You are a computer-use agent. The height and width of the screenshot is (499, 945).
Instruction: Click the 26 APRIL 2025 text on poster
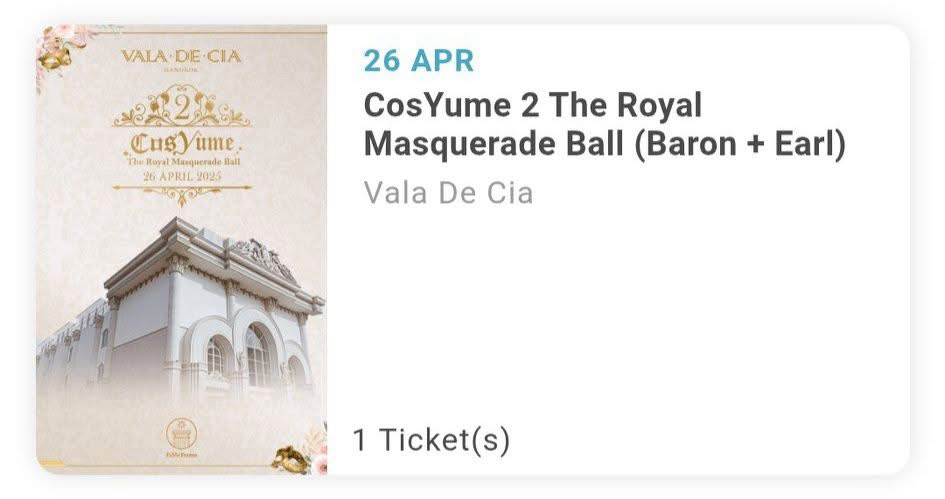tap(181, 176)
